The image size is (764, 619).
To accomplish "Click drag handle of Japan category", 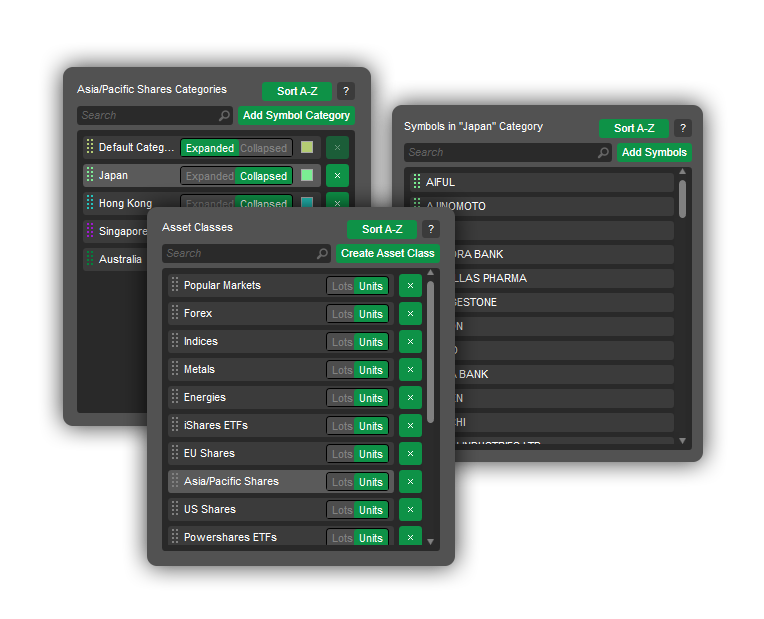I will tap(90, 175).
